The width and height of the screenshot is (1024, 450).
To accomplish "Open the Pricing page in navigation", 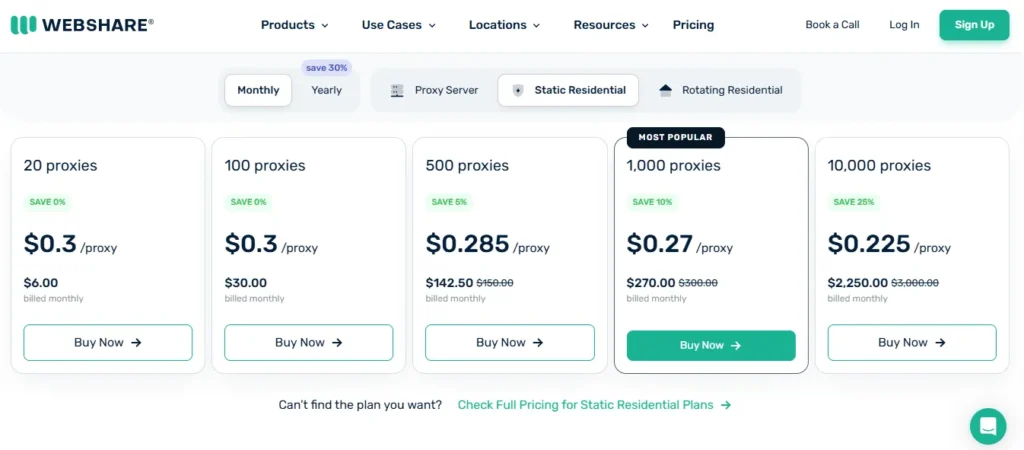I will pyautogui.click(x=694, y=25).
